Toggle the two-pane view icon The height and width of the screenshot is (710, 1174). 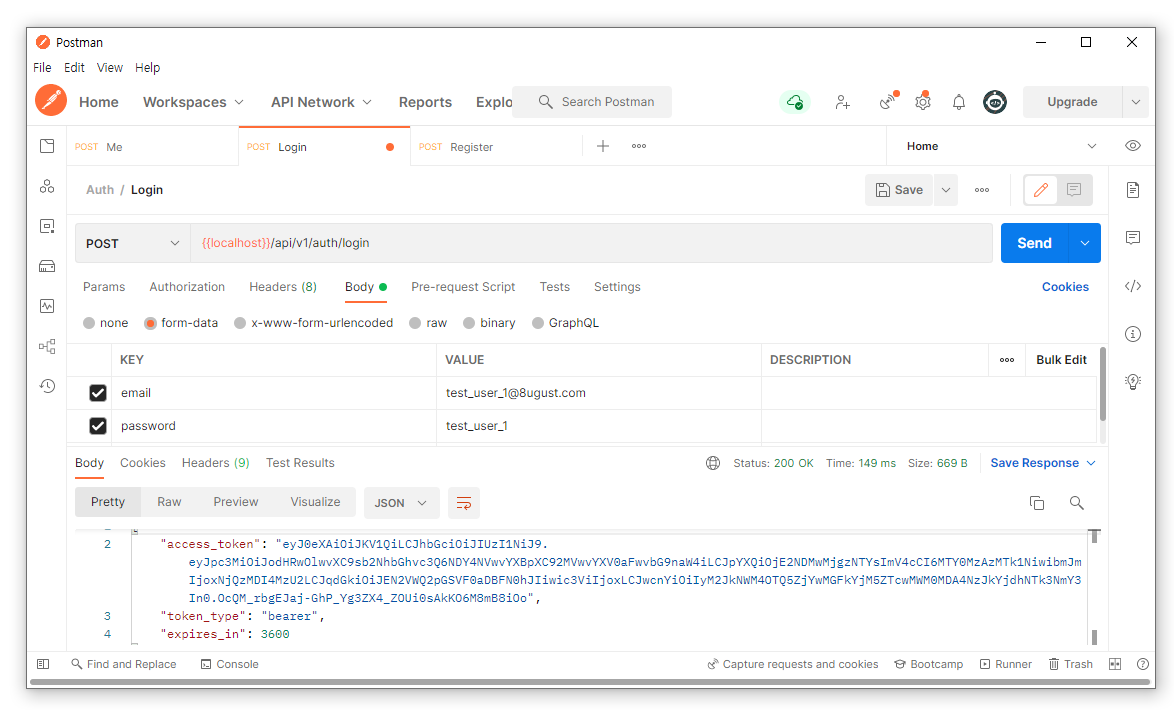click(x=1115, y=664)
